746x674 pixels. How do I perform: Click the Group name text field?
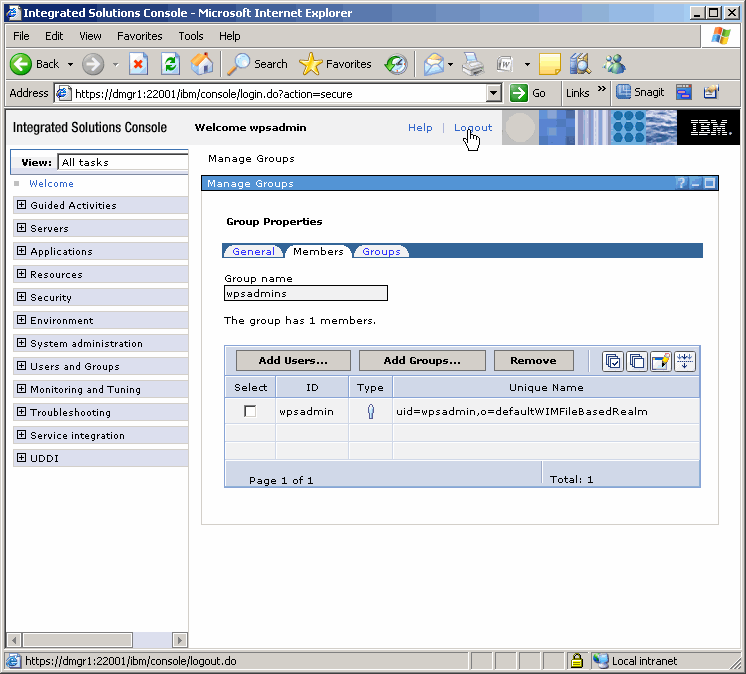pyautogui.click(x=305, y=294)
